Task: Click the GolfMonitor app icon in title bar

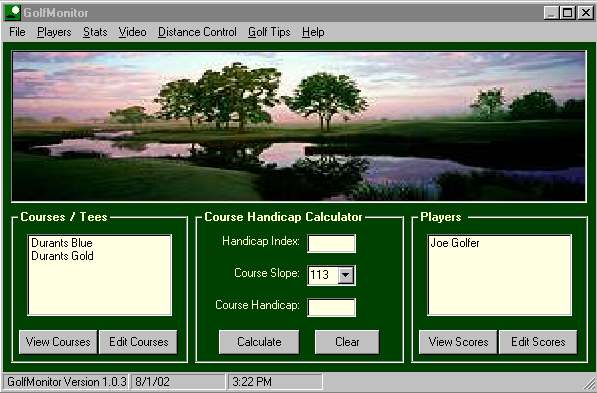Action: tap(12, 13)
